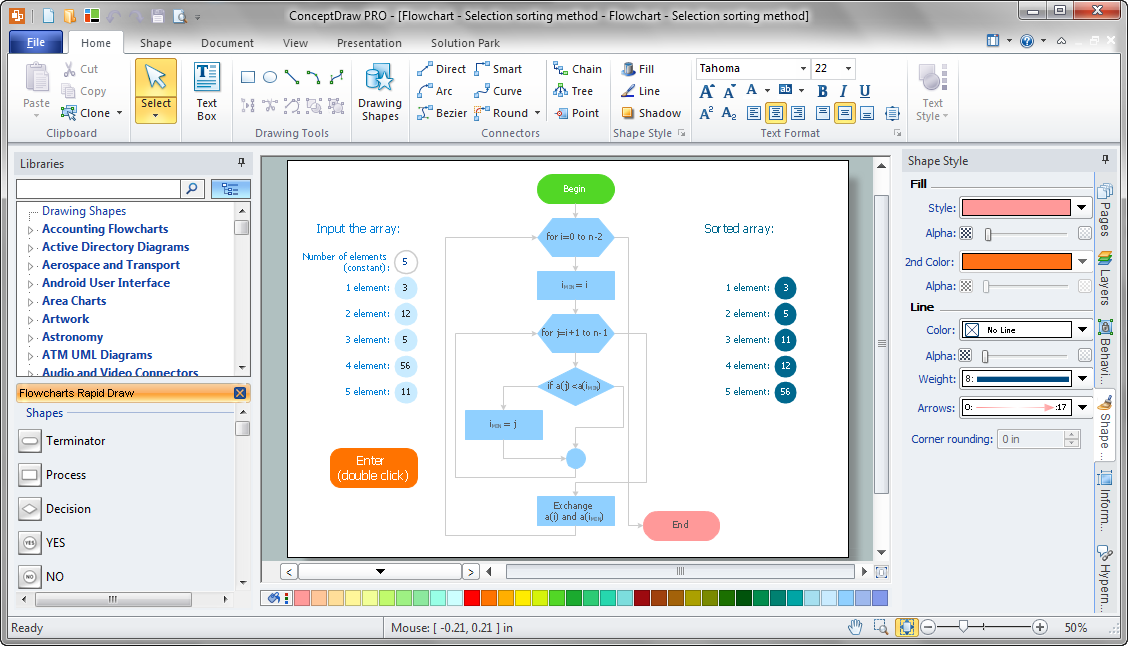Click the Corner rounding input field
The width and height of the screenshot is (1128, 646).
coord(1029,439)
